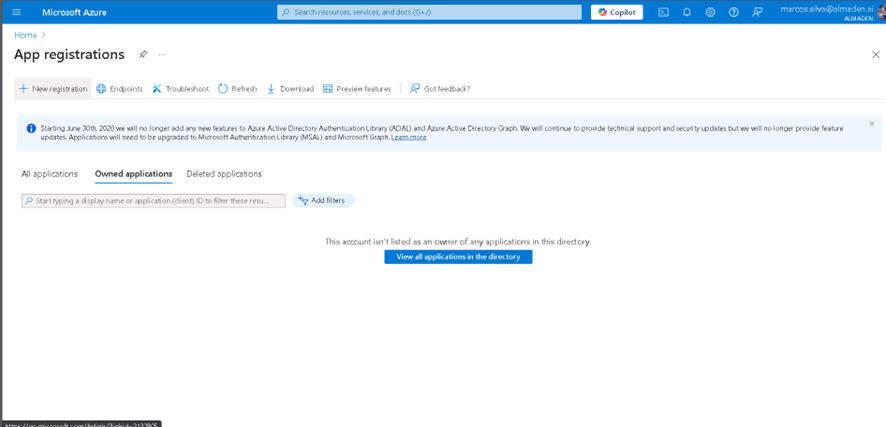Screen dimensions: 886x427
Task: Click Troubleshoot in the toolbar
Action: point(181,89)
